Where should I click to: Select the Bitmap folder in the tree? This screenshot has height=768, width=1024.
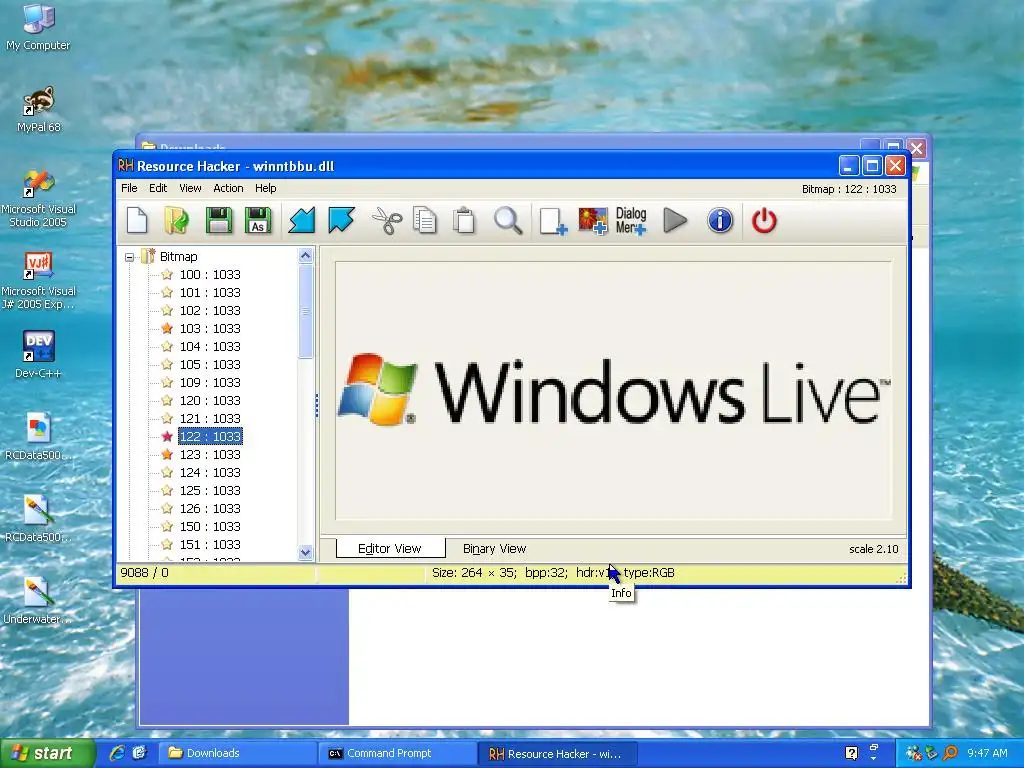(x=178, y=257)
